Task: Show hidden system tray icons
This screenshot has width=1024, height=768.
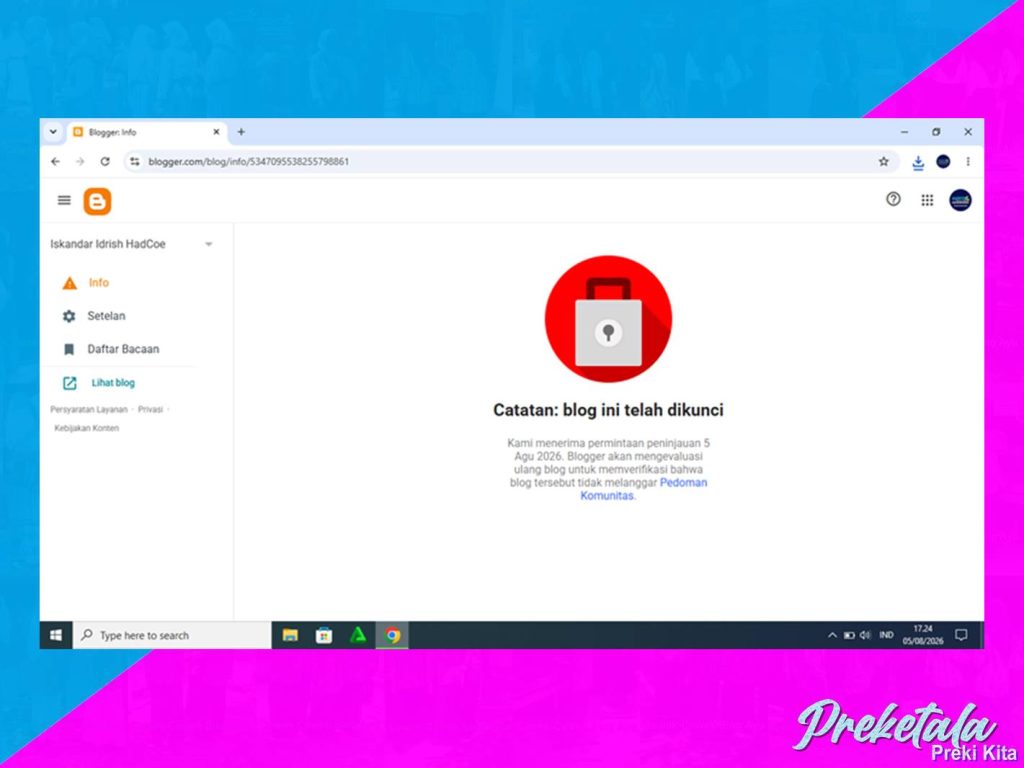Action: [832, 635]
